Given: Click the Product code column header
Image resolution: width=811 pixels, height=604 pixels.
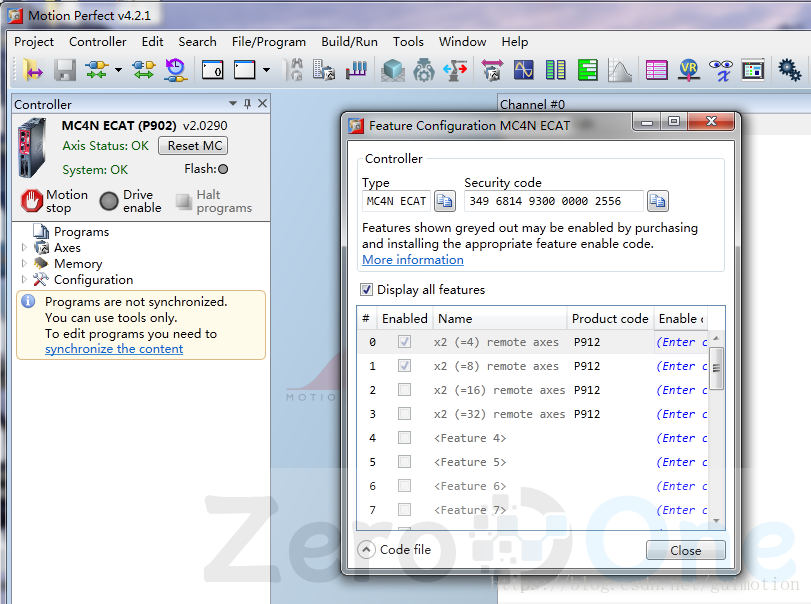Looking at the screenshot, I should (x=610, y=319).
